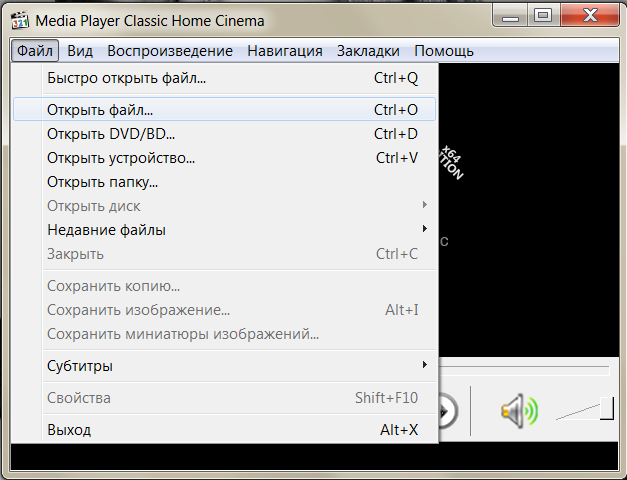Choose Быстро открыть файл... entry
This screenshot has width=627, height=480.
[x=225, y=78]
